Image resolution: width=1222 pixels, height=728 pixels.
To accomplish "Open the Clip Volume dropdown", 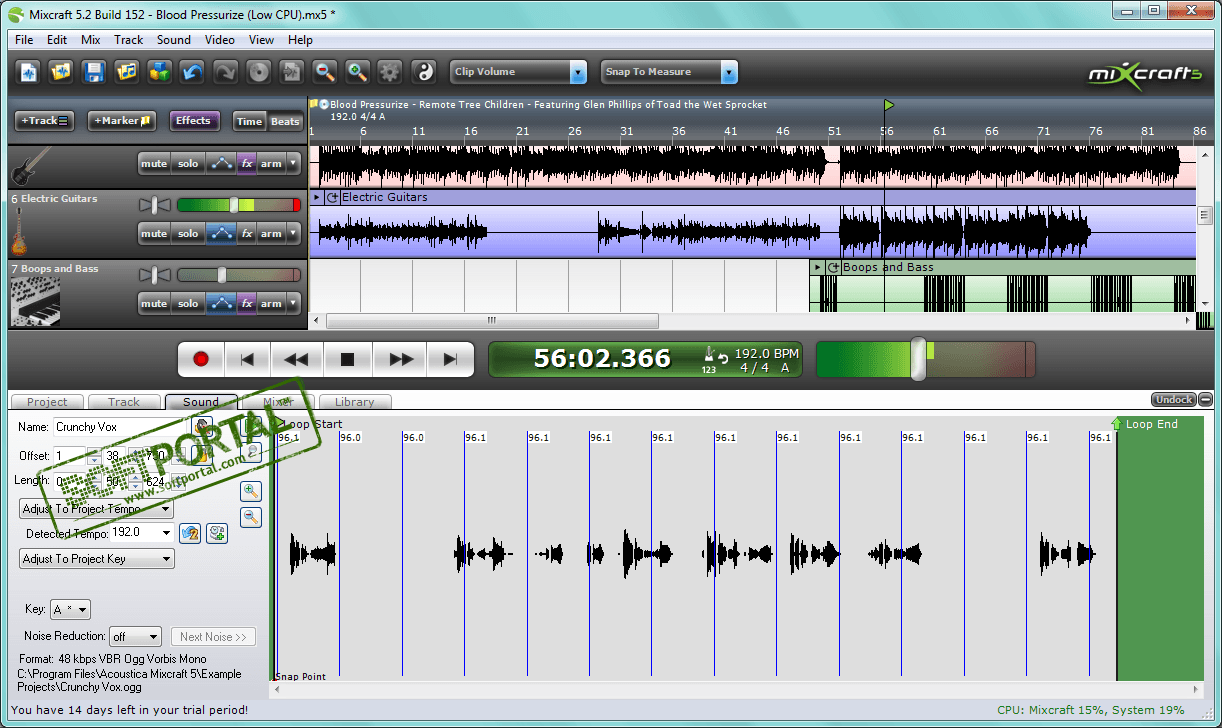I will pos(578,72).
